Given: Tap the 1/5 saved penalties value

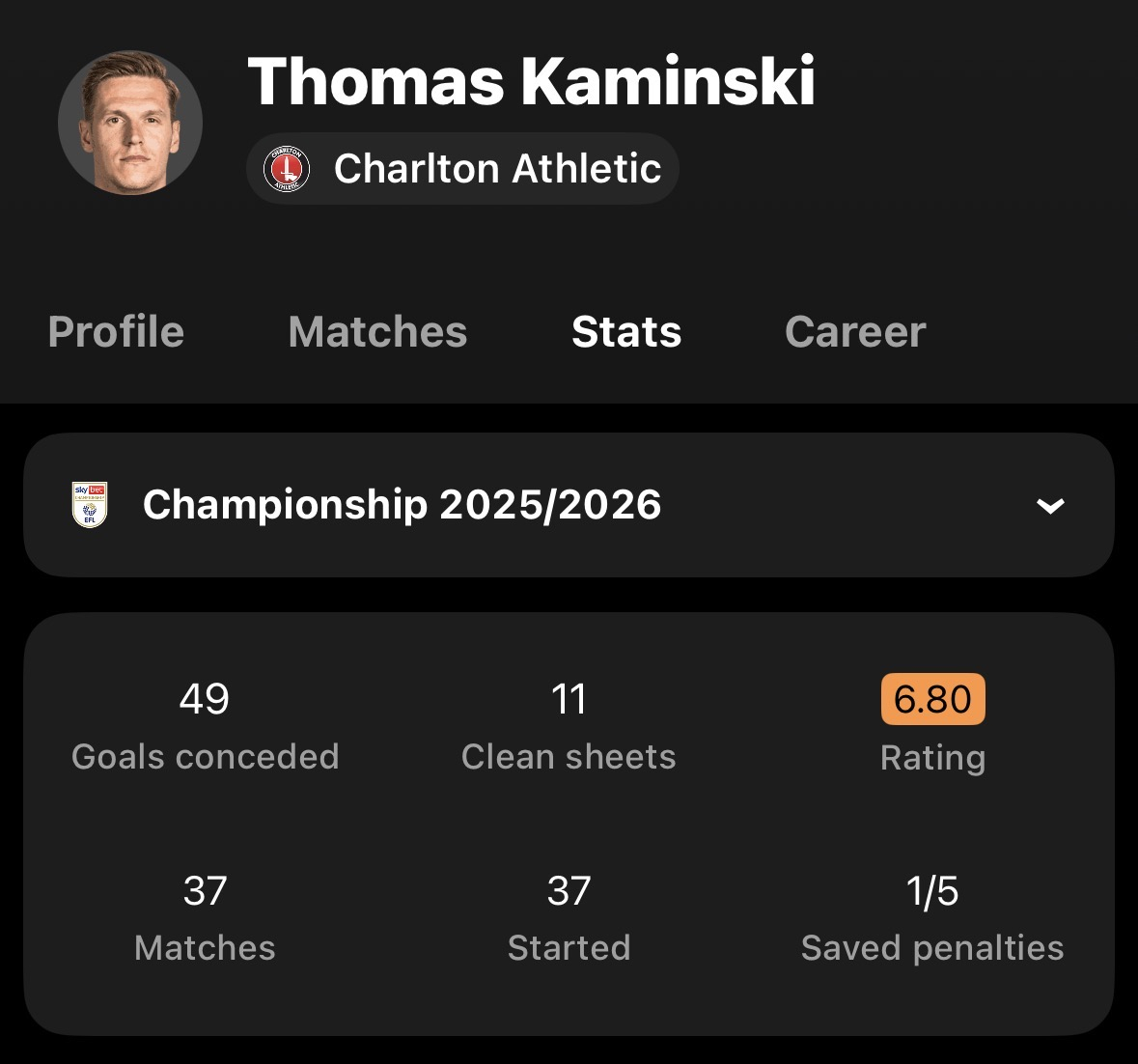Looking at the screenshot, I should coord(932,890).
